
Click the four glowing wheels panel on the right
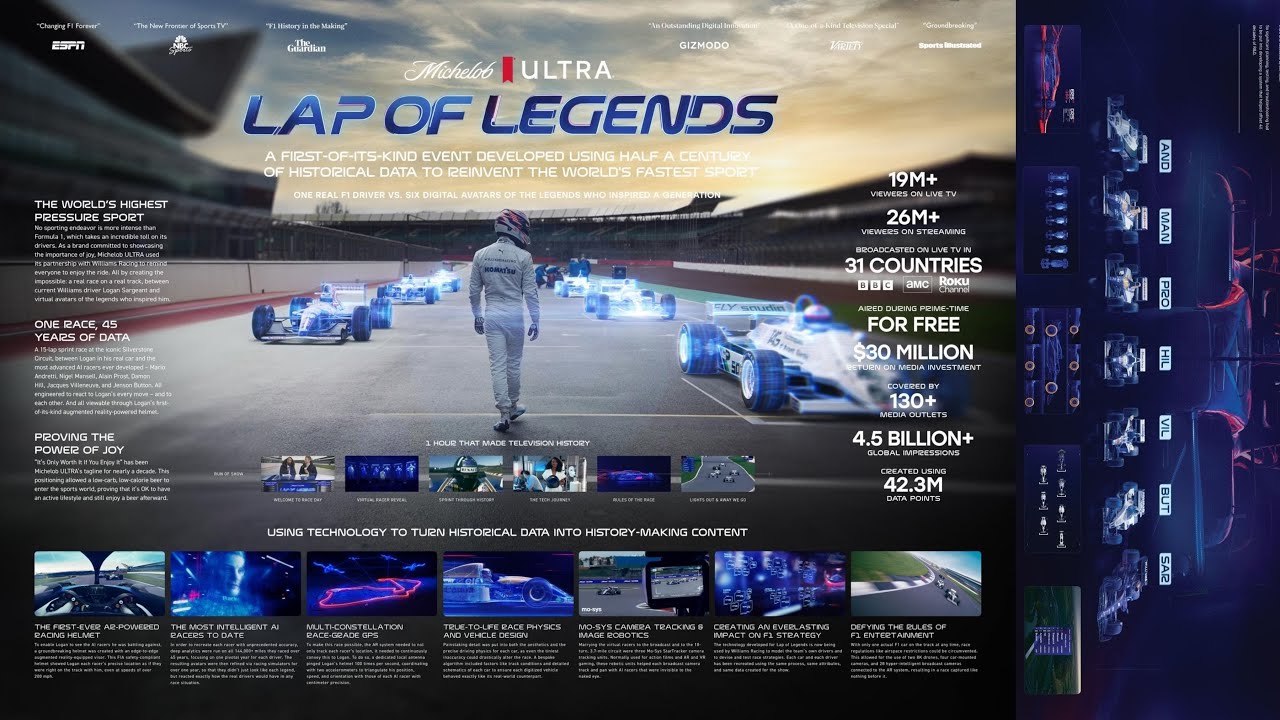pos(1052,360)
